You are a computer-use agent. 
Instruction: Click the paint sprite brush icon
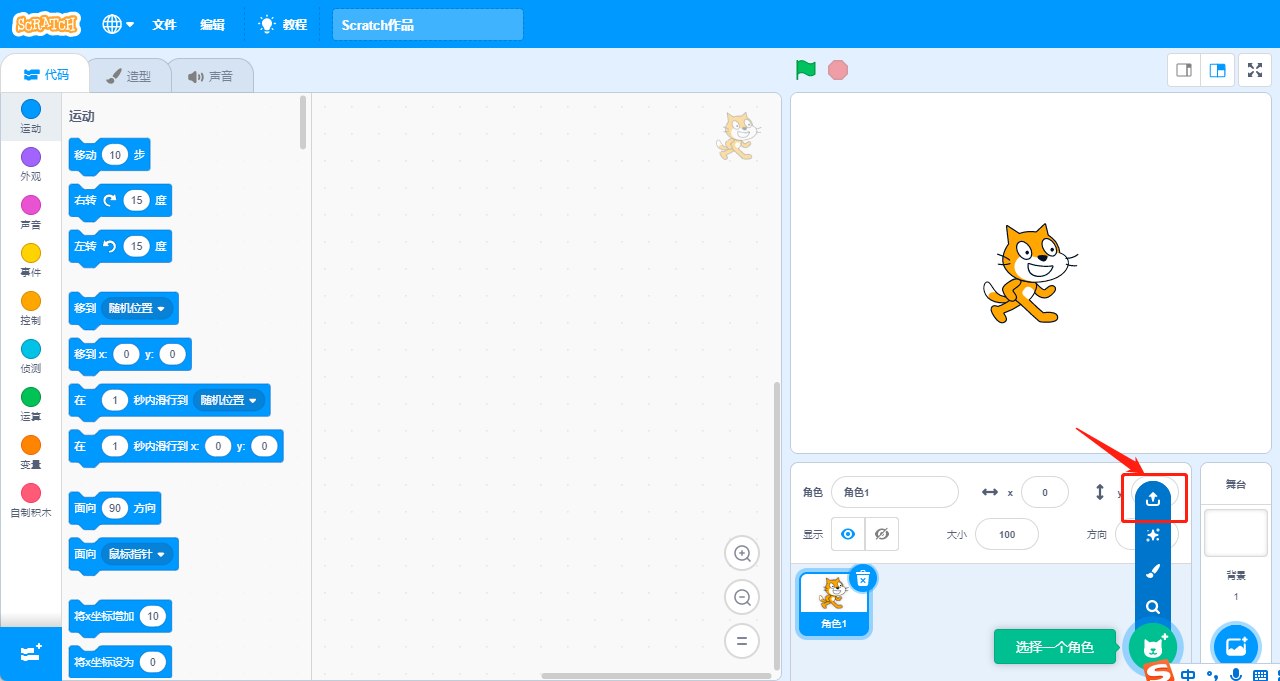(1153, 571)
